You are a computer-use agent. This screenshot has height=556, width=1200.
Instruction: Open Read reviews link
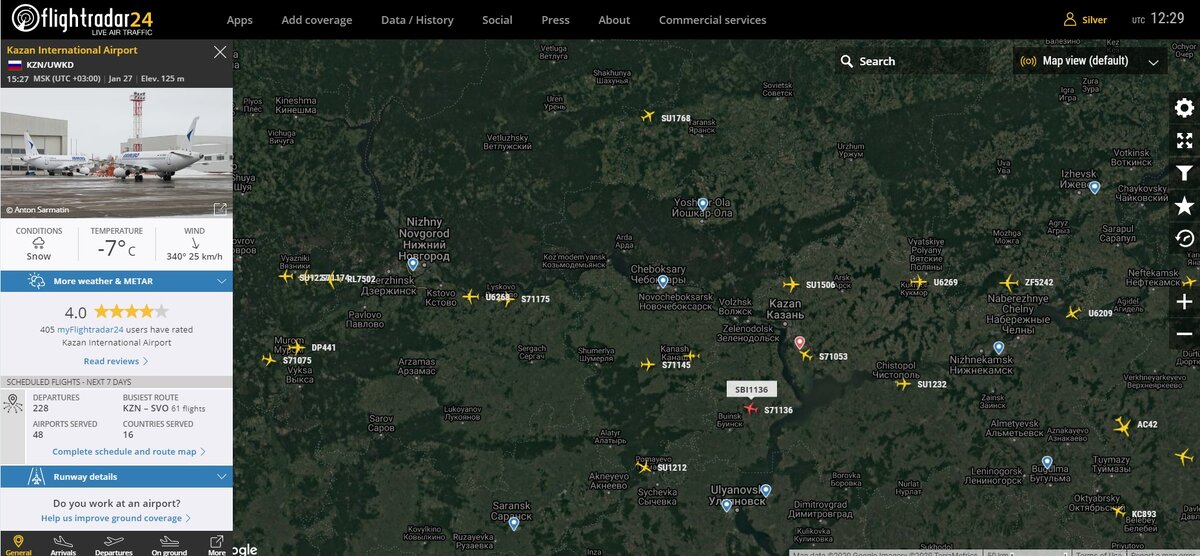coord(116,361)
